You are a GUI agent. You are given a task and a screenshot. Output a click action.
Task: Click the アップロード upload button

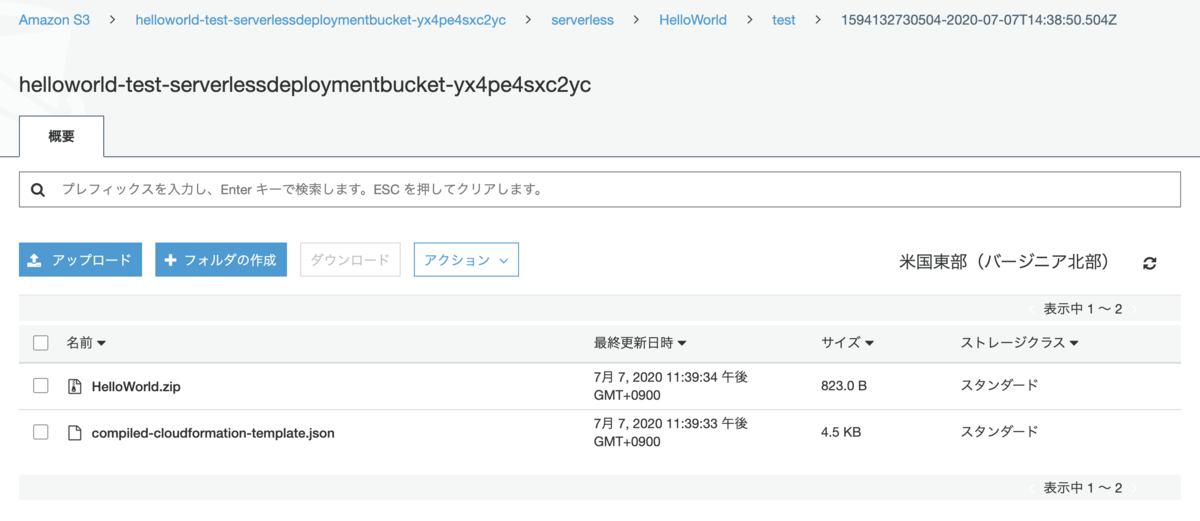pos(80,260)
